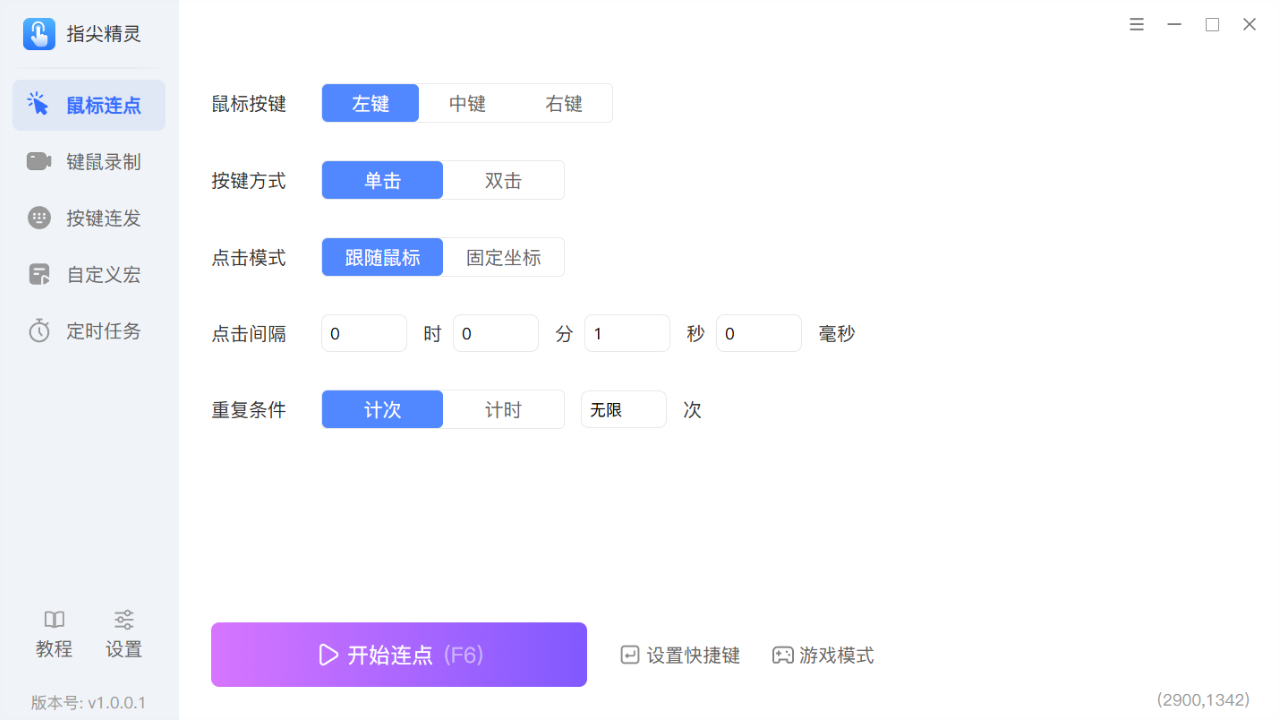Focus the milliseconds (毫秒) interval field
This screenshot has height=720, width=1280.
coord(759,333)
